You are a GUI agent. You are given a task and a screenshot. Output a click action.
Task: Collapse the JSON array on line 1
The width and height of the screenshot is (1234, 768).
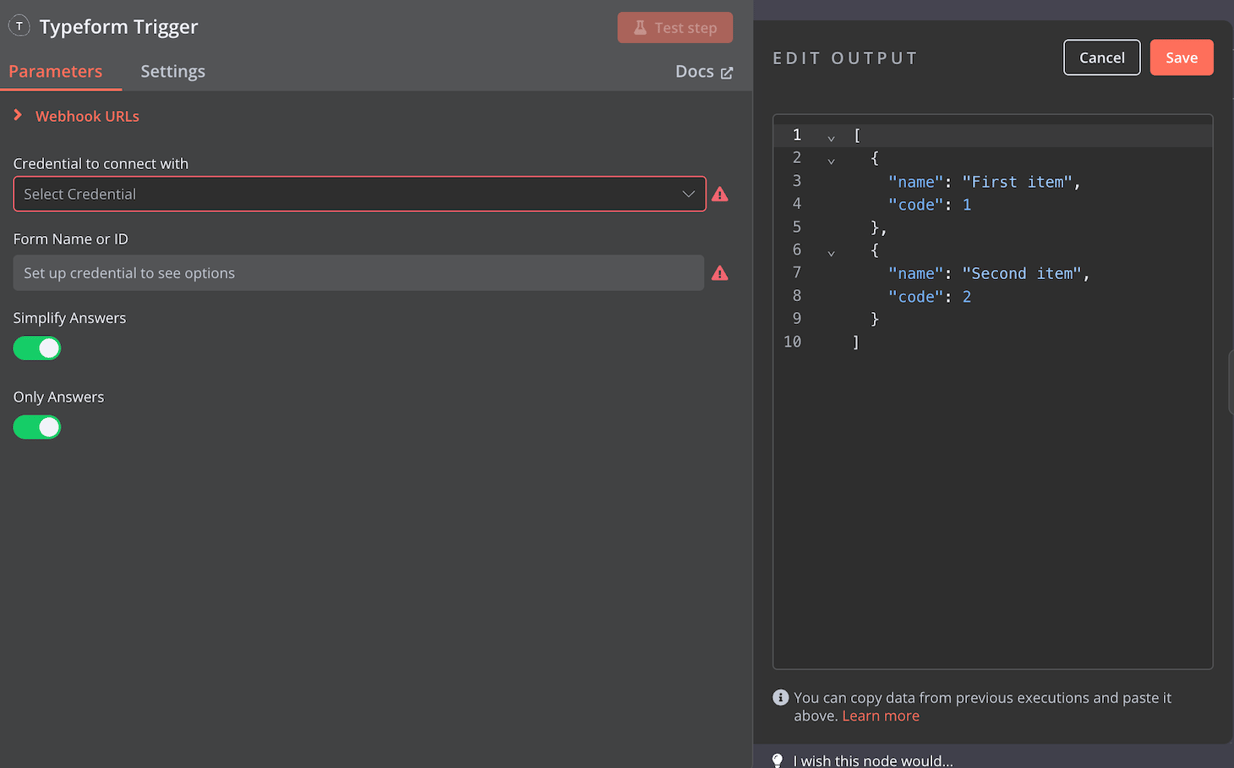tap(831, 137)
